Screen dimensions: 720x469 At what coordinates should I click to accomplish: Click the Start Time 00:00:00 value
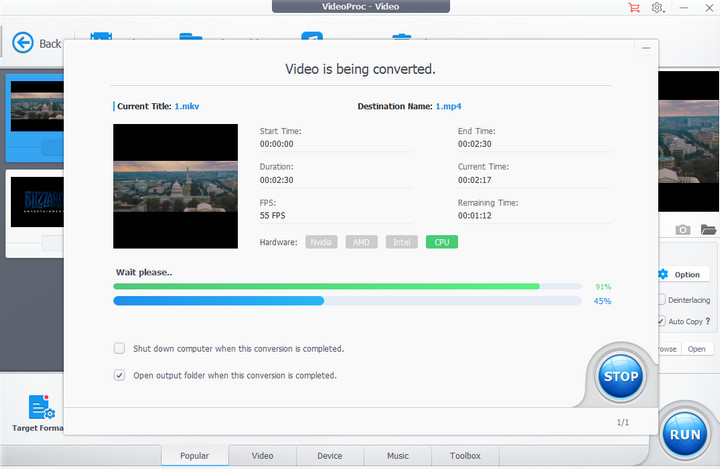276,144
